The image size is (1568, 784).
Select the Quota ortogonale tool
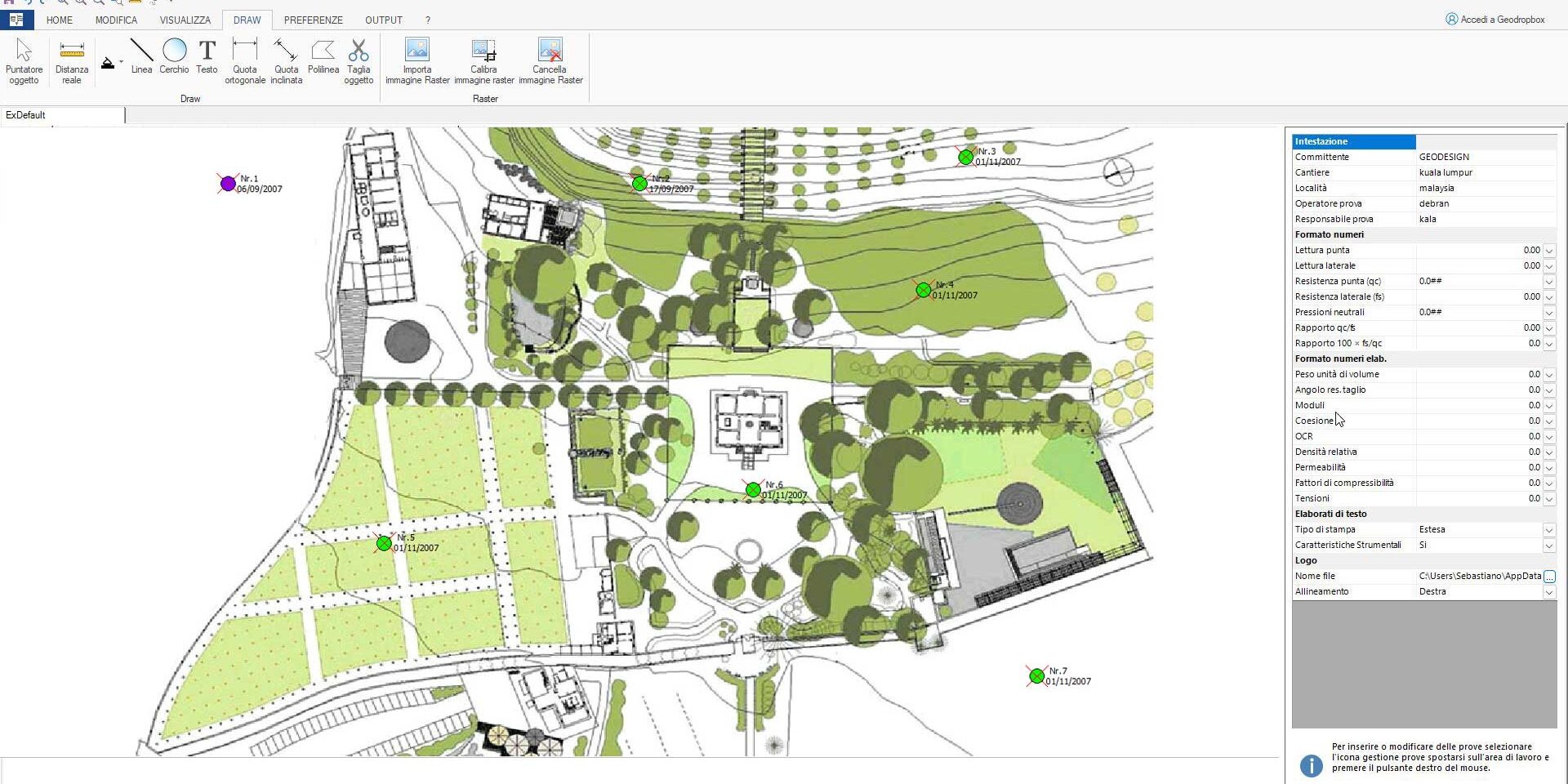click(245, 61)
